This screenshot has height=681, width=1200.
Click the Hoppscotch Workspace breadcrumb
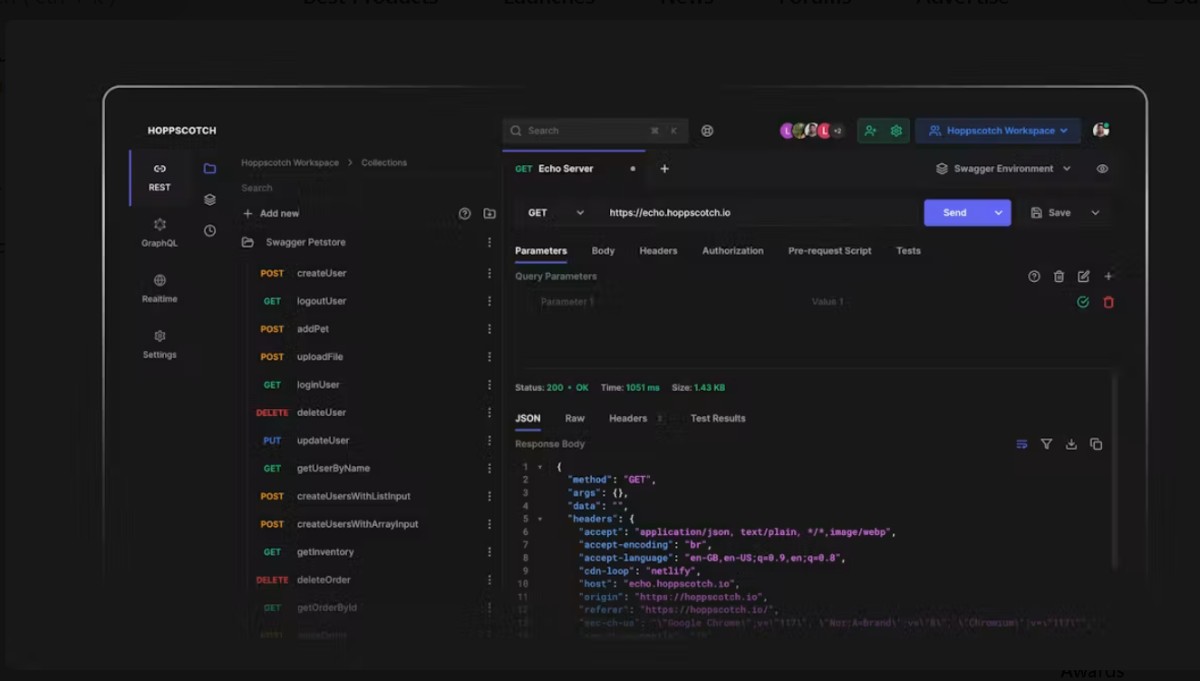coord(290,162)
